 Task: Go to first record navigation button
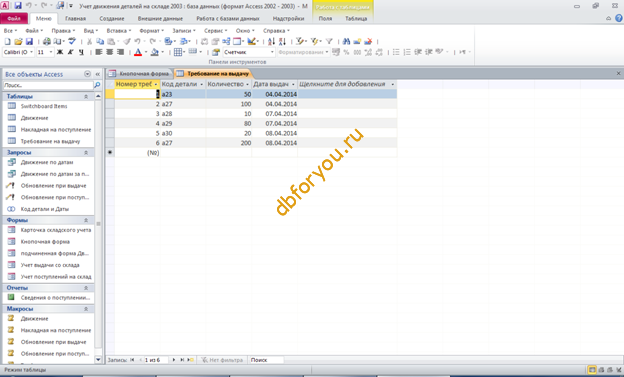(133, 360)
